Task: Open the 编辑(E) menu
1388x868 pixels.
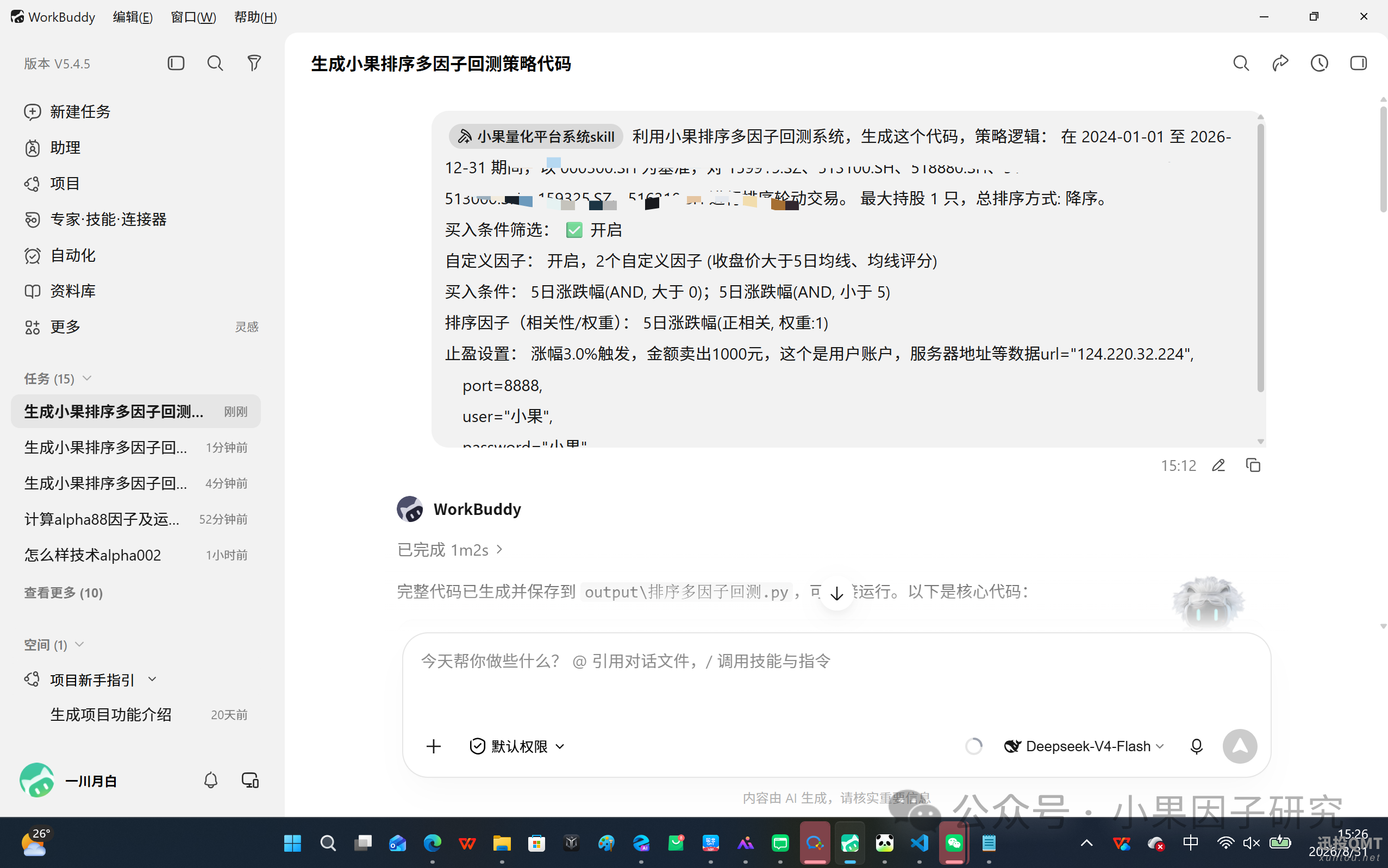Action: point(133,17)
